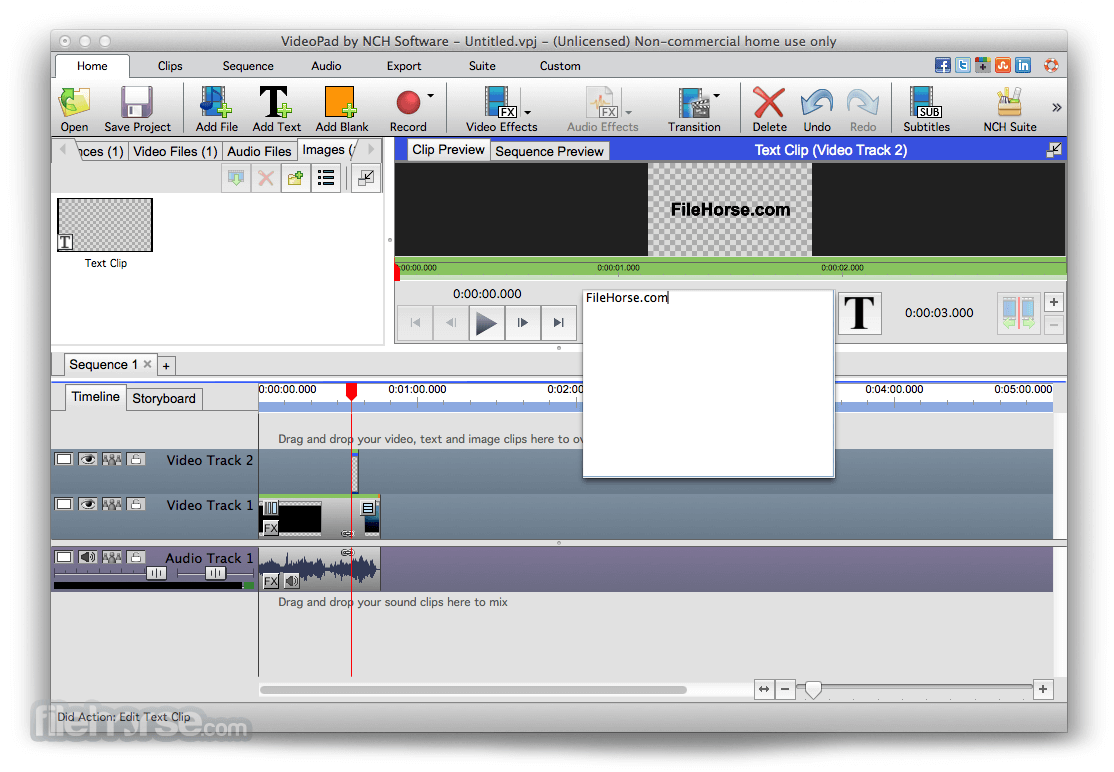
Task: Click the speaker icon on the audio clip
Action: [x=291, y=582]
